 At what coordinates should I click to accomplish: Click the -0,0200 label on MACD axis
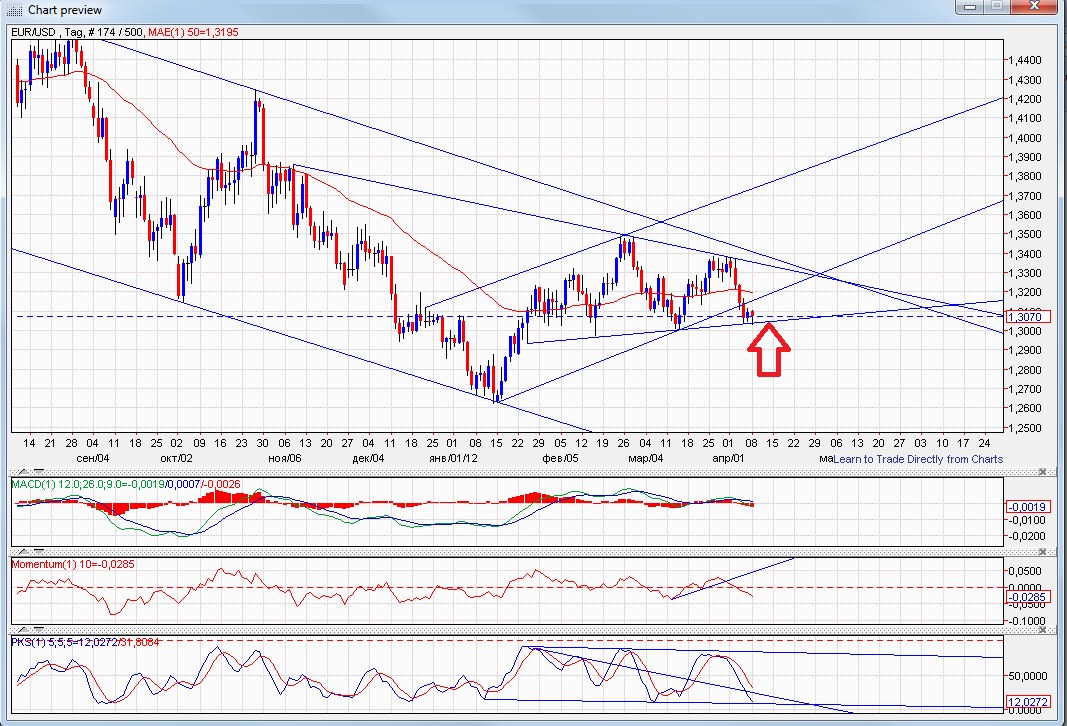[1028, 536]
